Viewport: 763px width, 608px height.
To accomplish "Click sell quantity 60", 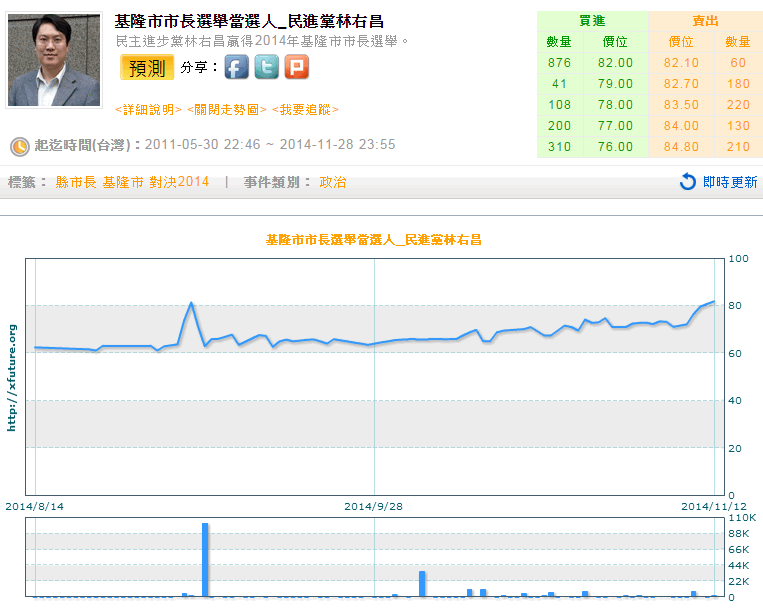I will click(738, 63).
